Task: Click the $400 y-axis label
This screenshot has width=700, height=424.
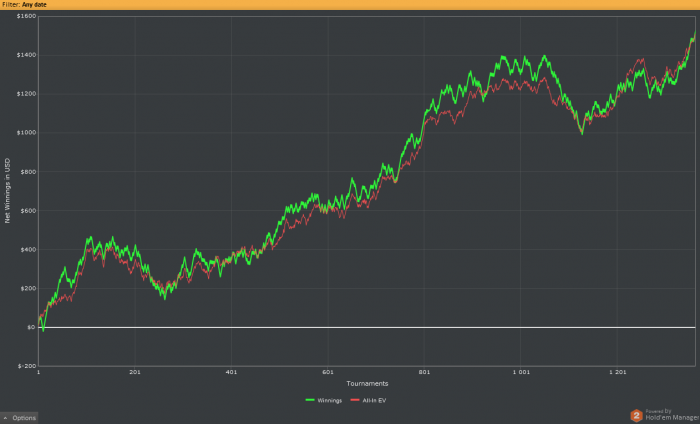Action: [x=28, y=249]
